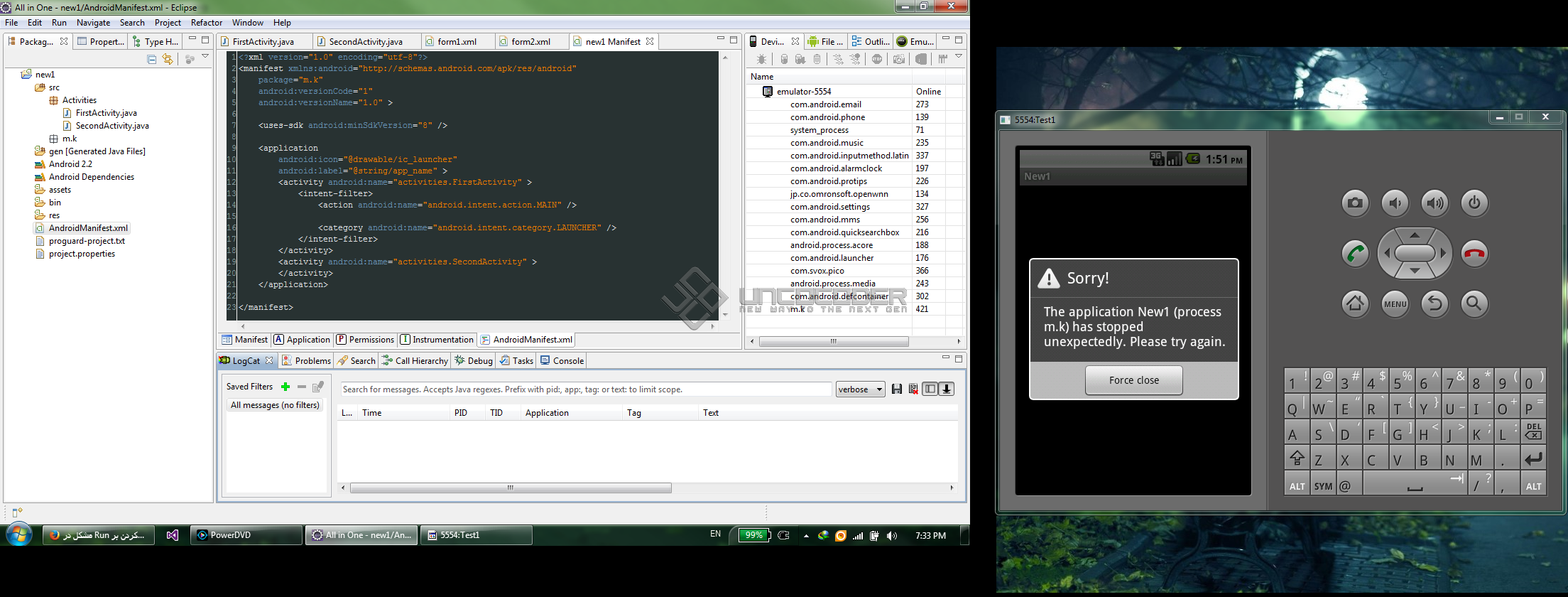The width and height of the screenshot is (1568, 597).
Task: Open Permissions tab of manifest editor
Action: [365, 340]
